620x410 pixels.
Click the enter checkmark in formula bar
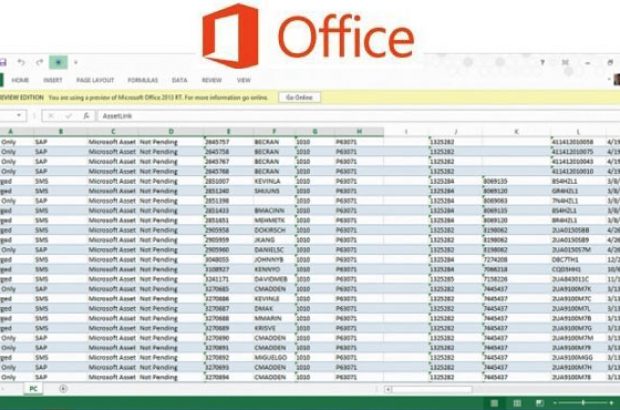click(x=68, y=116)
